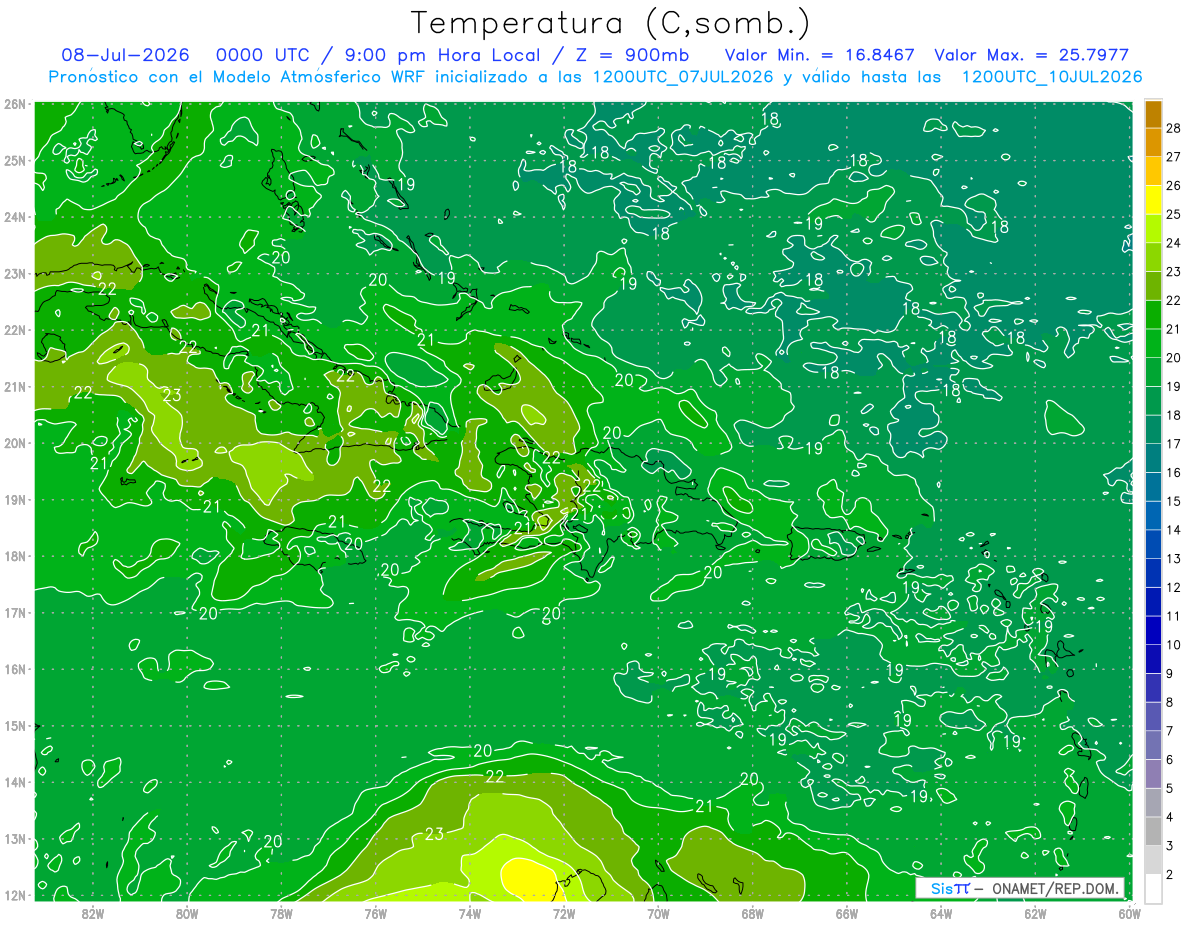Select the teal colorbar segment between 17 and 18
The height and width of the screenshot is (927, 1200).
pos(1153,430)
